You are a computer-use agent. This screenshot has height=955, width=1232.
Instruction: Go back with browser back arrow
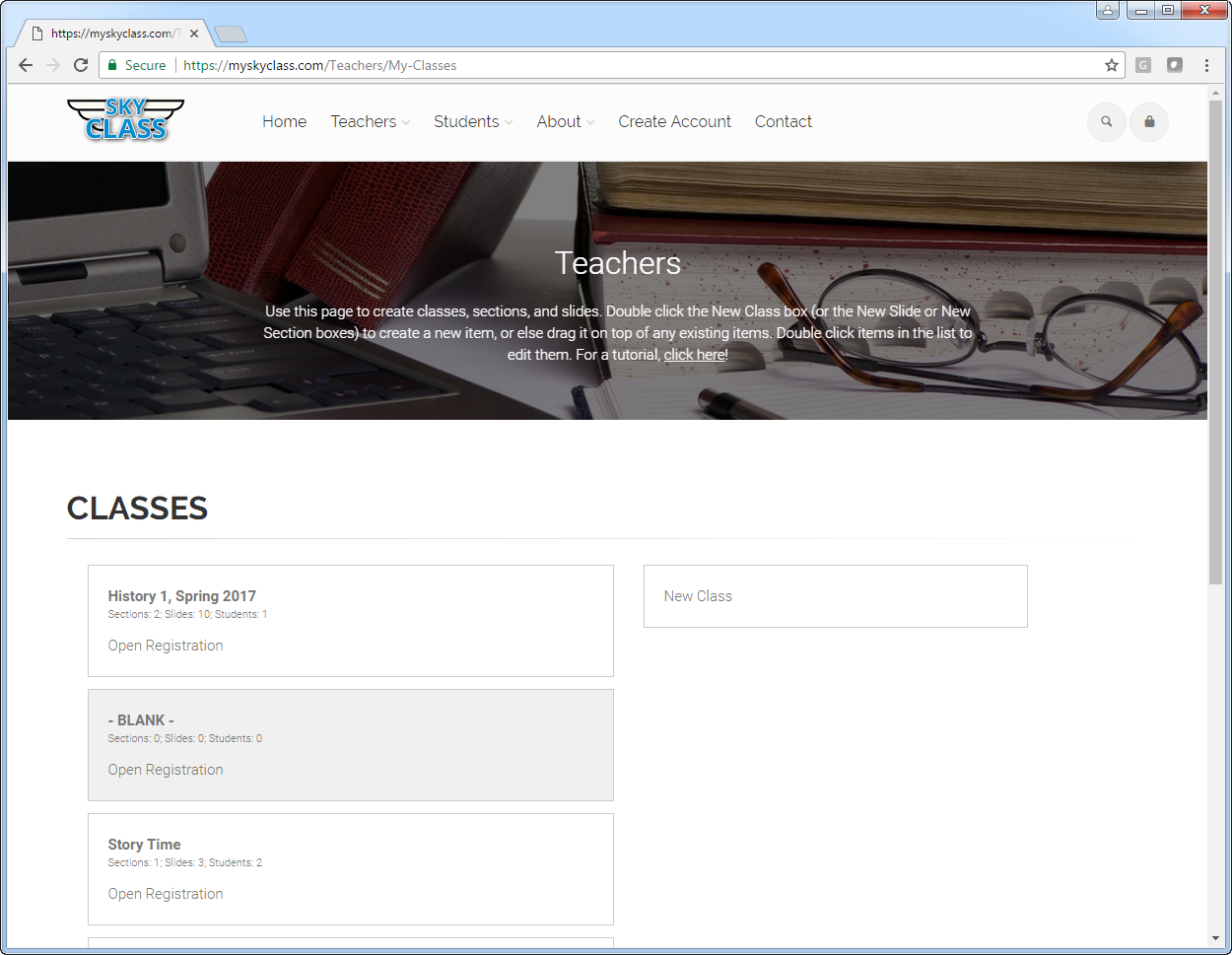26,65
